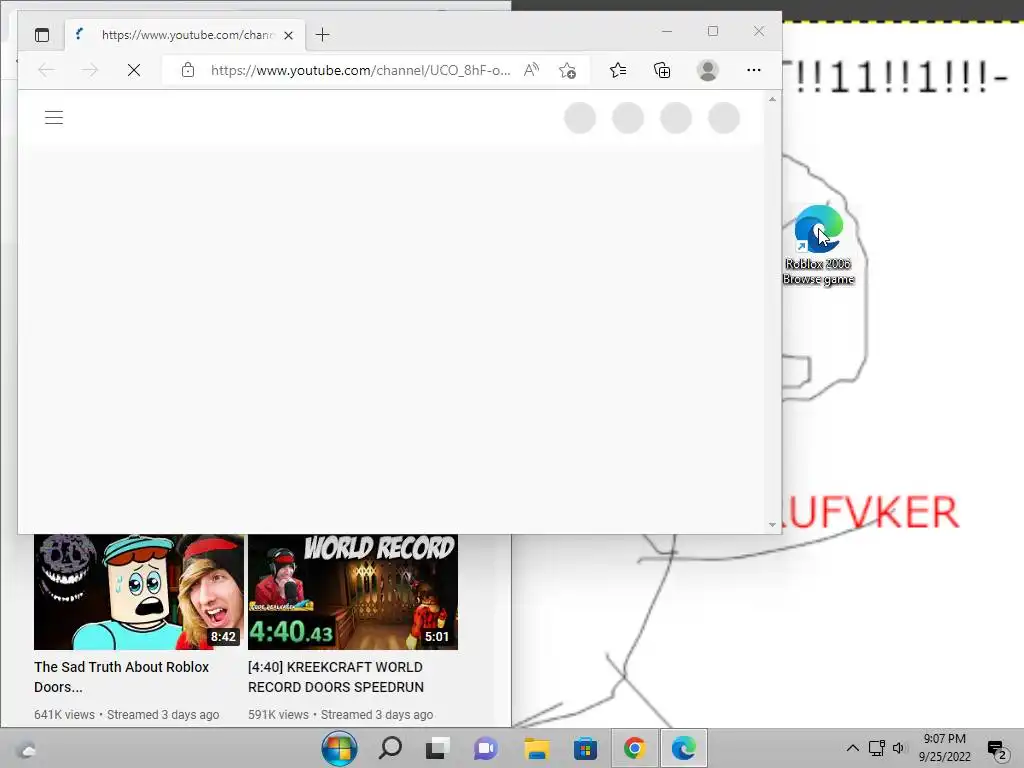Click the Edge back arrow
This screenshot has height=768, width=1024.
[46, 70]
